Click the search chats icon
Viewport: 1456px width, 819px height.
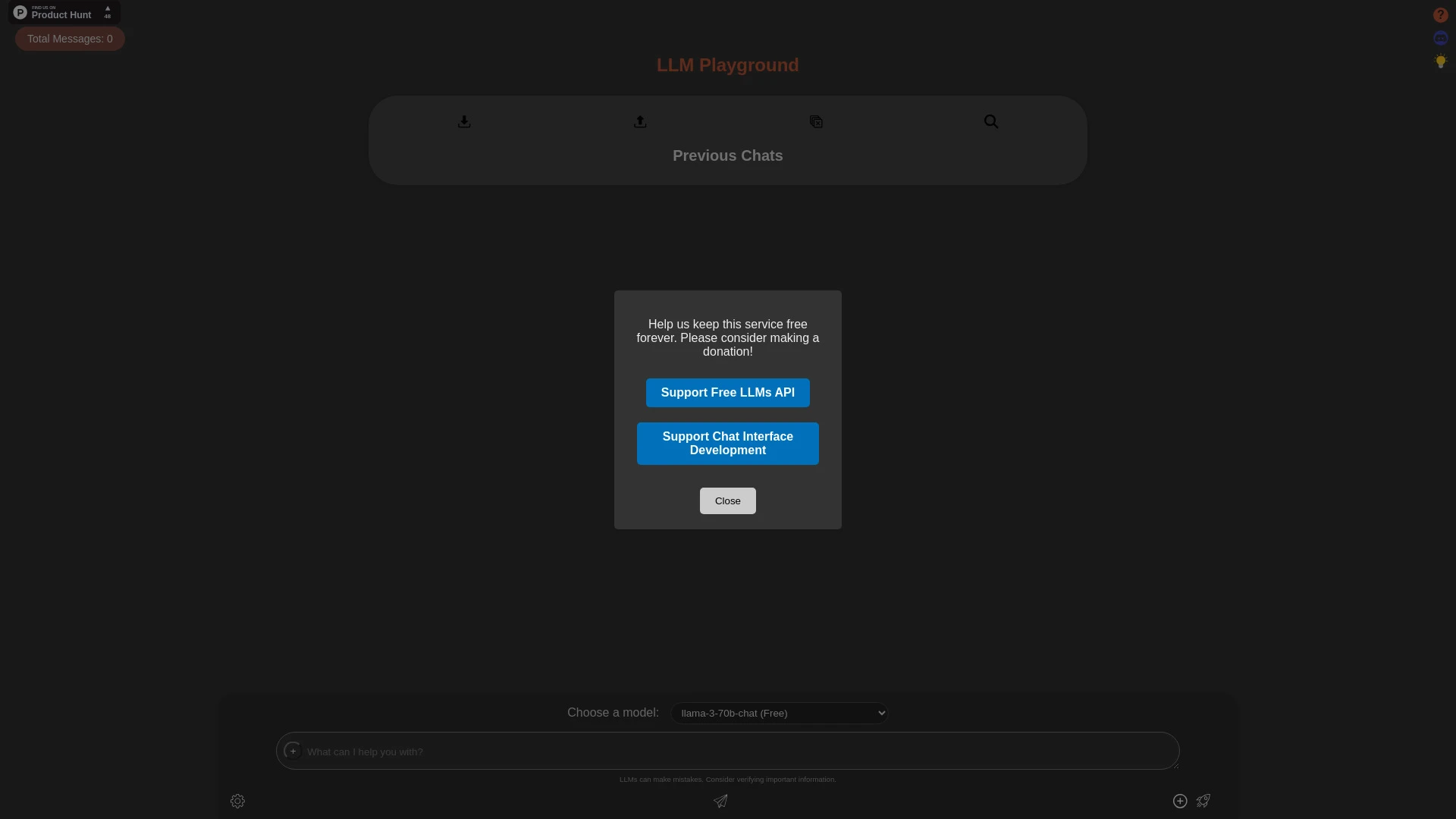pyautogui.click(x=991, y=121)
